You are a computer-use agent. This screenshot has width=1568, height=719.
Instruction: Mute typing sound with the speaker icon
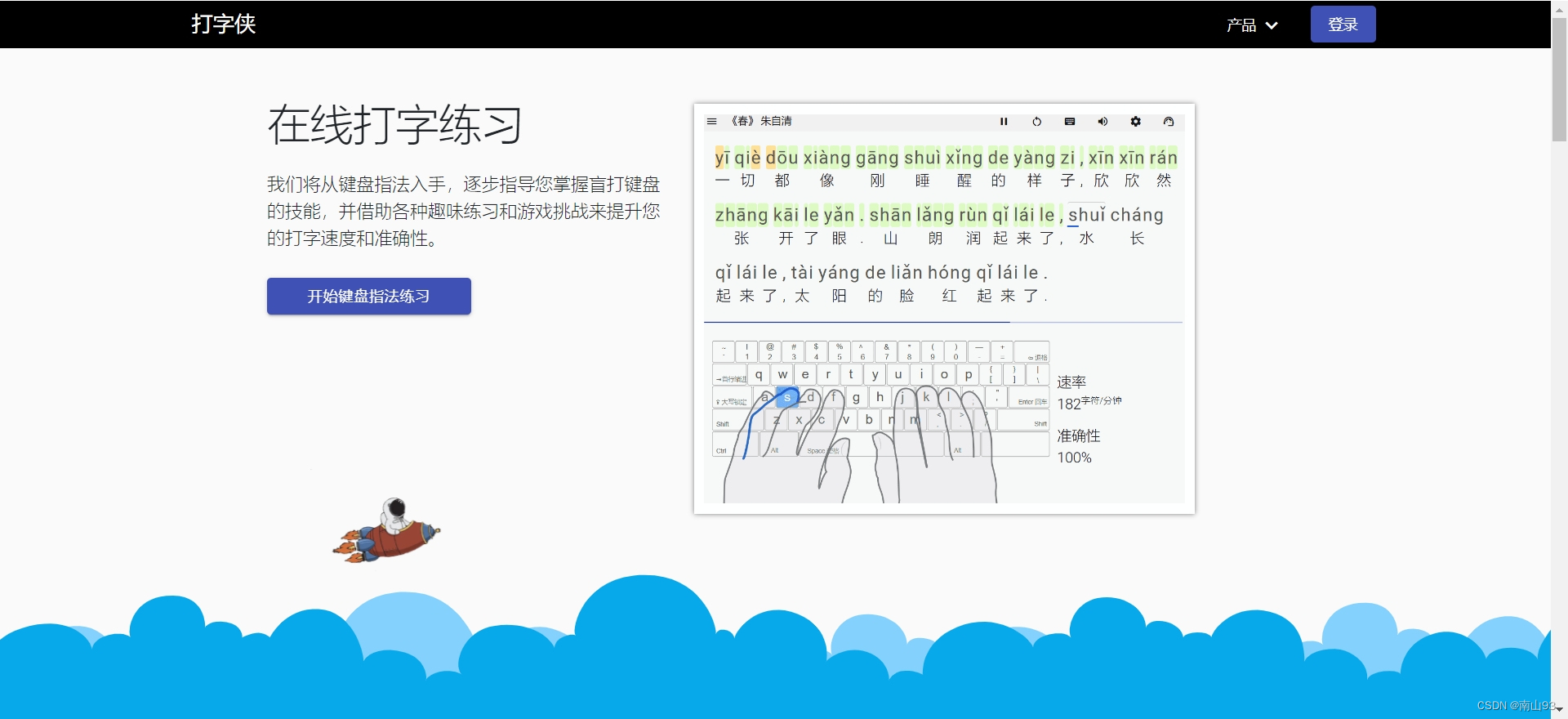[1102, 121]
